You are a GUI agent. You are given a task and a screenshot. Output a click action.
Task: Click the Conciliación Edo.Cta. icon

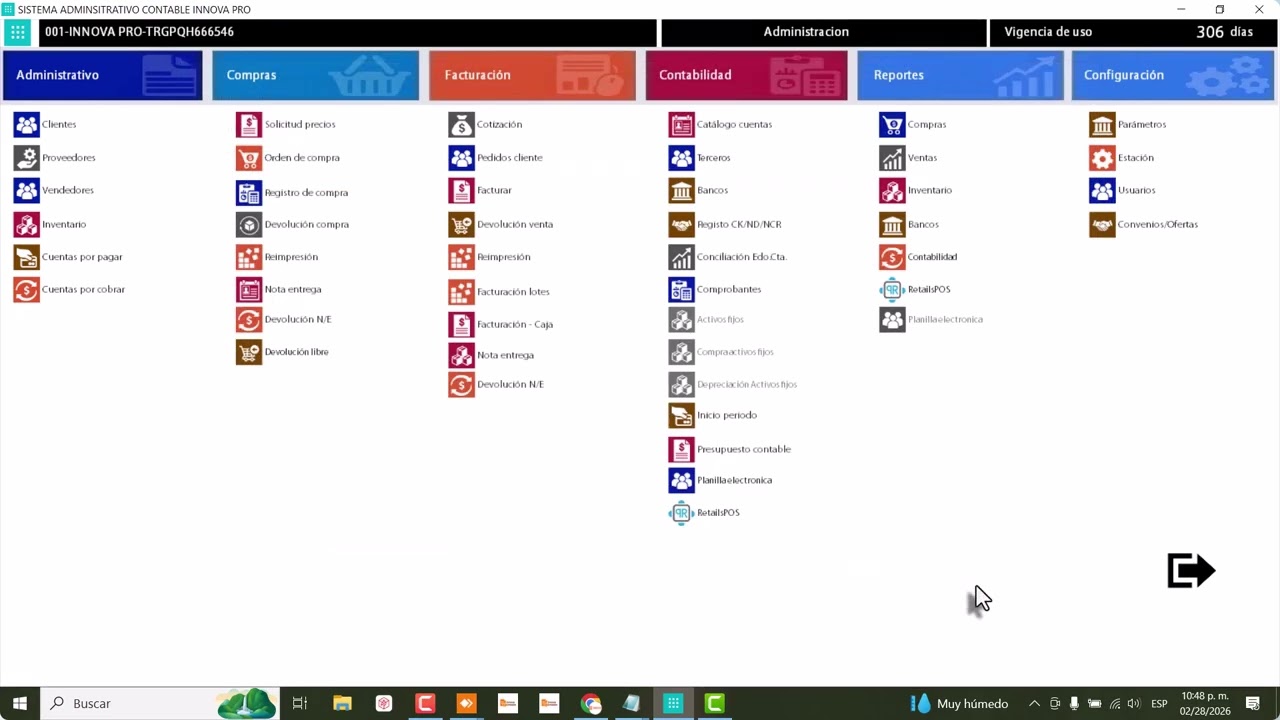tap(681, 257)
